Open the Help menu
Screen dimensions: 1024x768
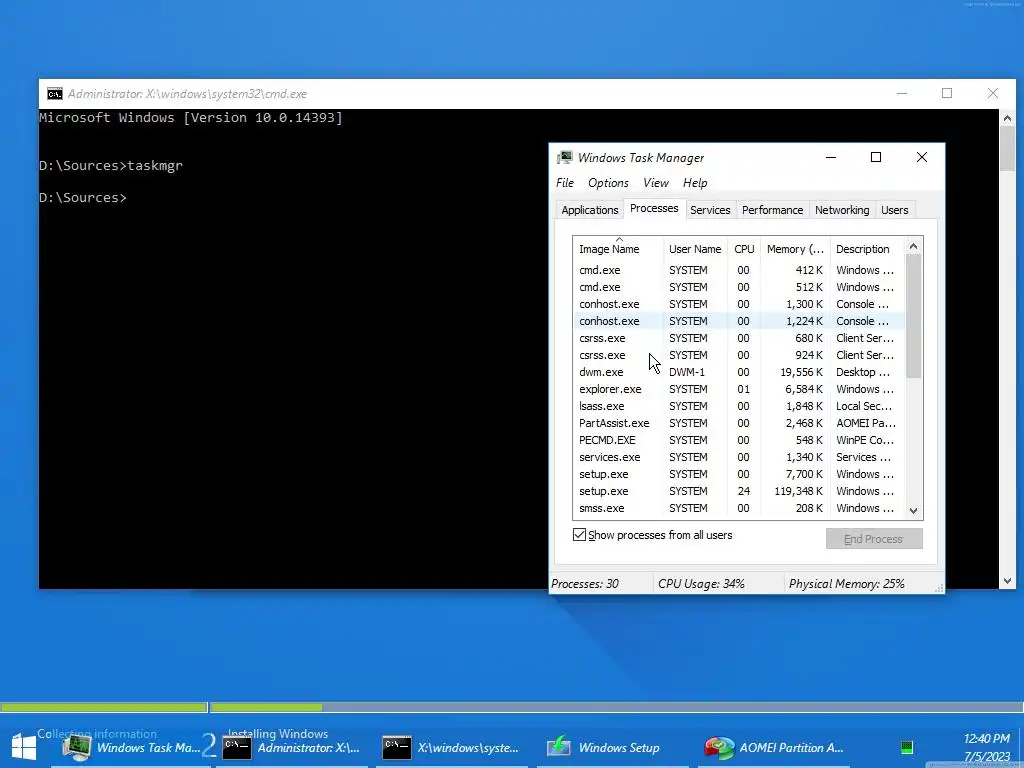pos(695,183)
